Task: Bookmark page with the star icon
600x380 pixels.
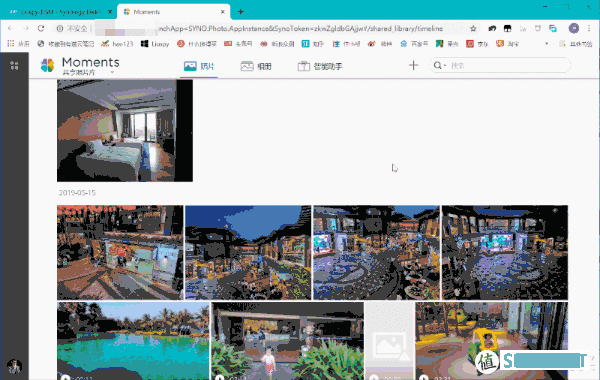Action: pyautogui.click(x=473, y=28)
